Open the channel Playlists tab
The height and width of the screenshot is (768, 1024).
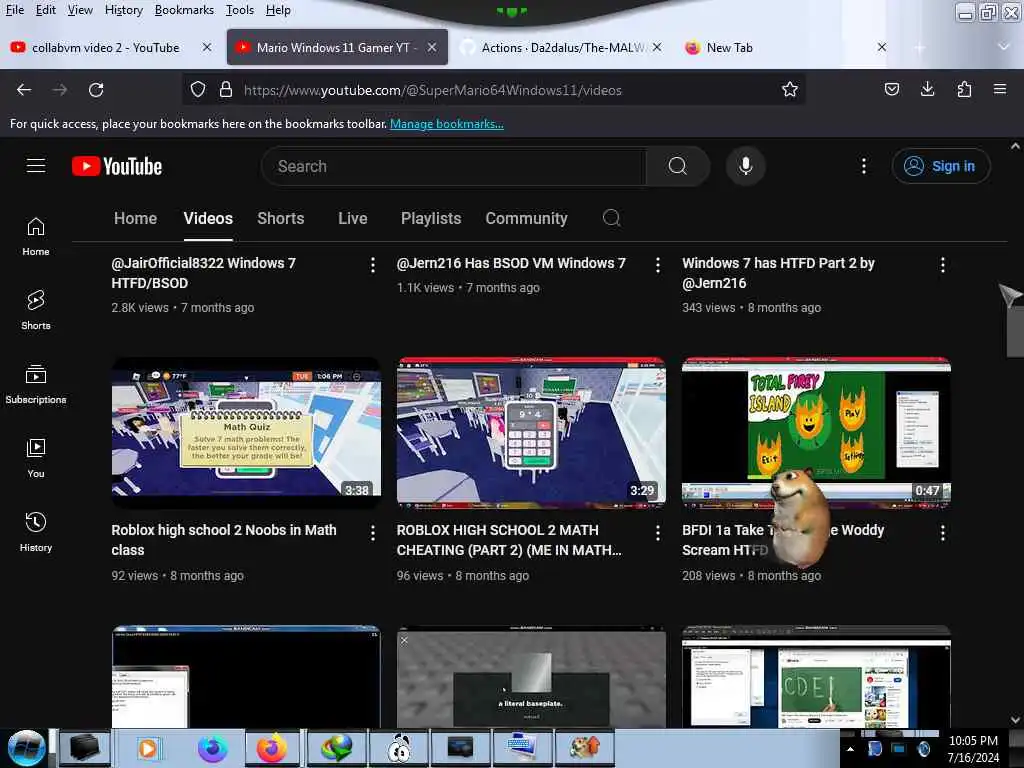tap(431, 218)
